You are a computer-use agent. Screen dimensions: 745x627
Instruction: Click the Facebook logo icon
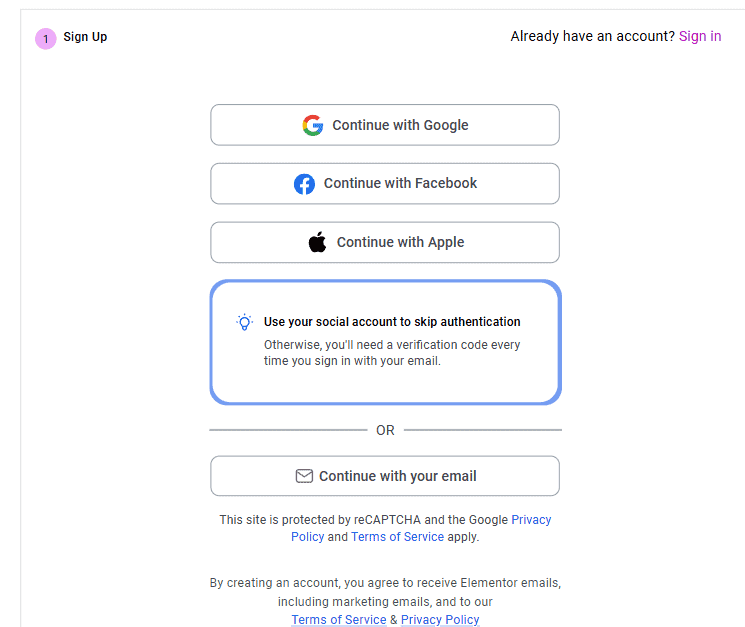coord(304,184)
